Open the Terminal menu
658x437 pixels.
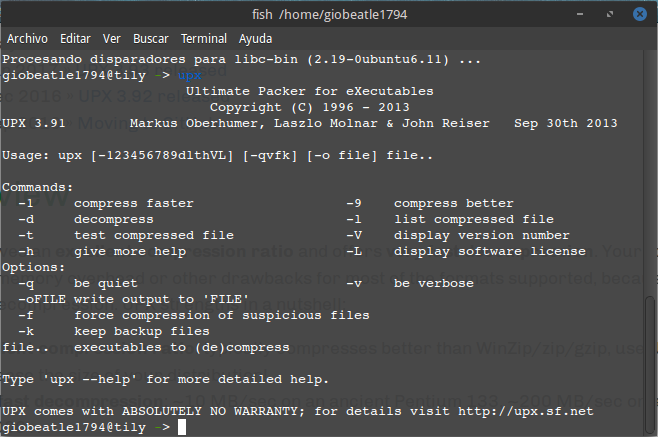204,38
